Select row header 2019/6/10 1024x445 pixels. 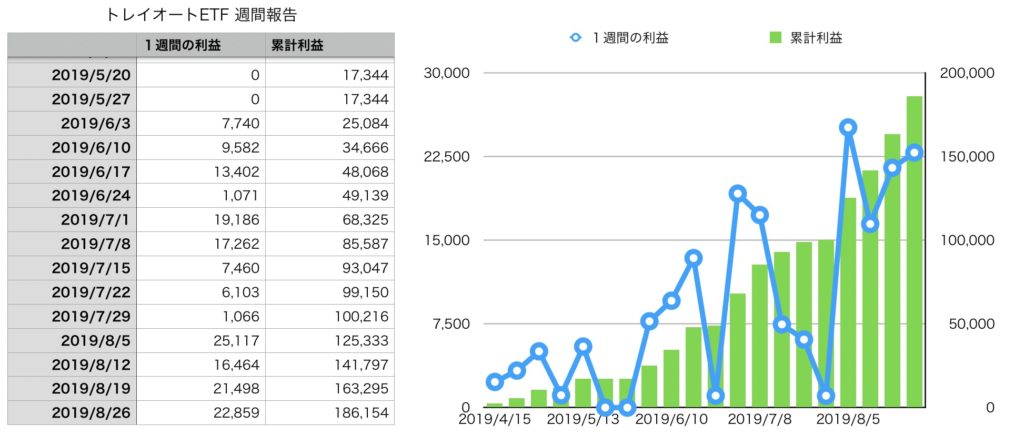tap(72, 148)
